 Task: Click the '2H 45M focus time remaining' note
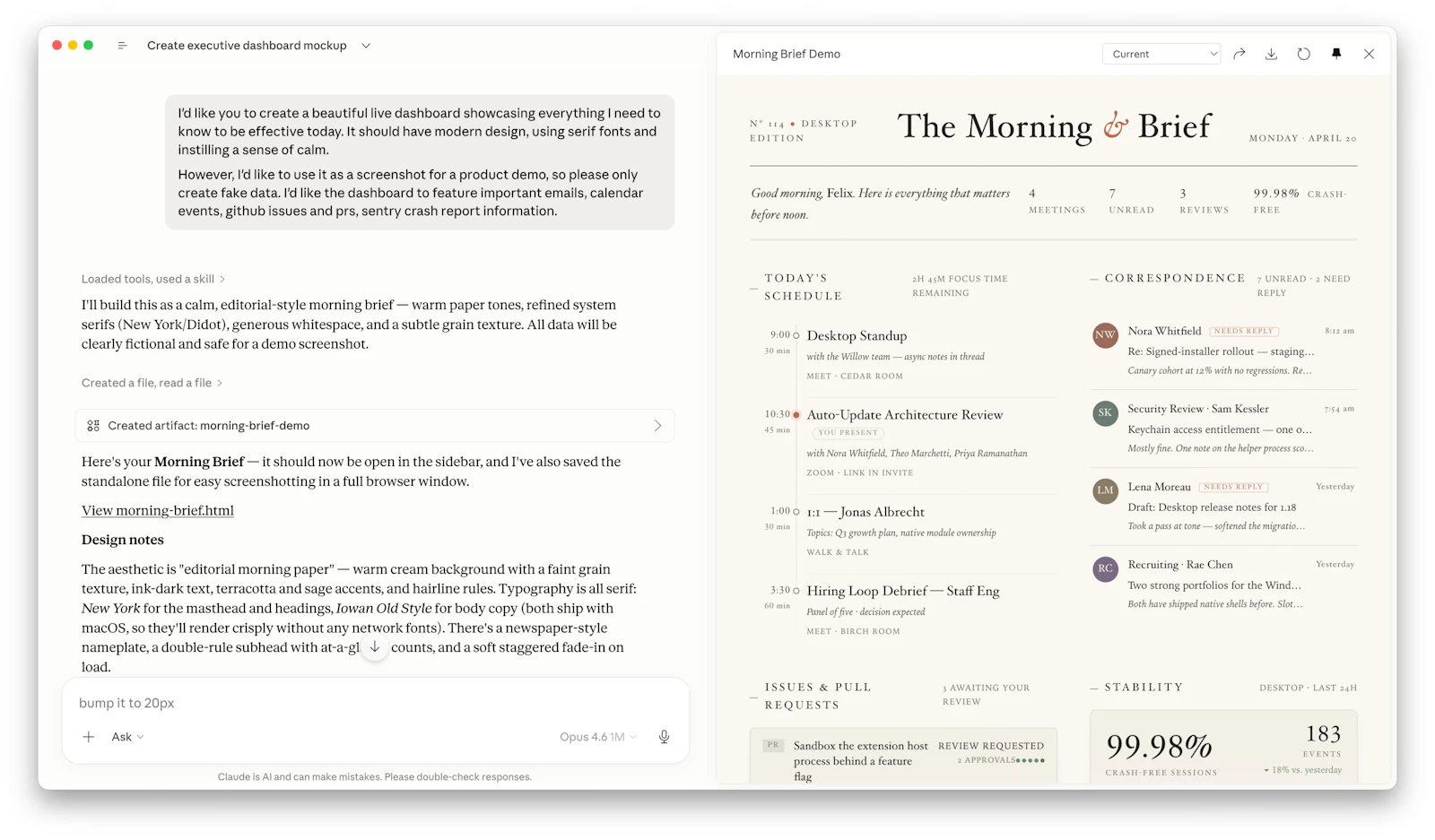960,286
